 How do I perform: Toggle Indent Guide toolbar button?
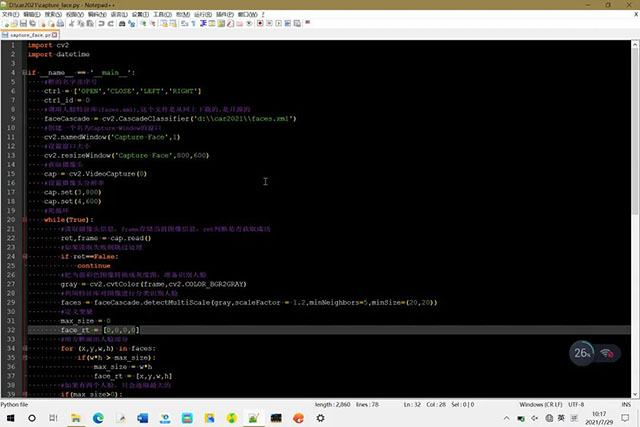coord(202,24)
